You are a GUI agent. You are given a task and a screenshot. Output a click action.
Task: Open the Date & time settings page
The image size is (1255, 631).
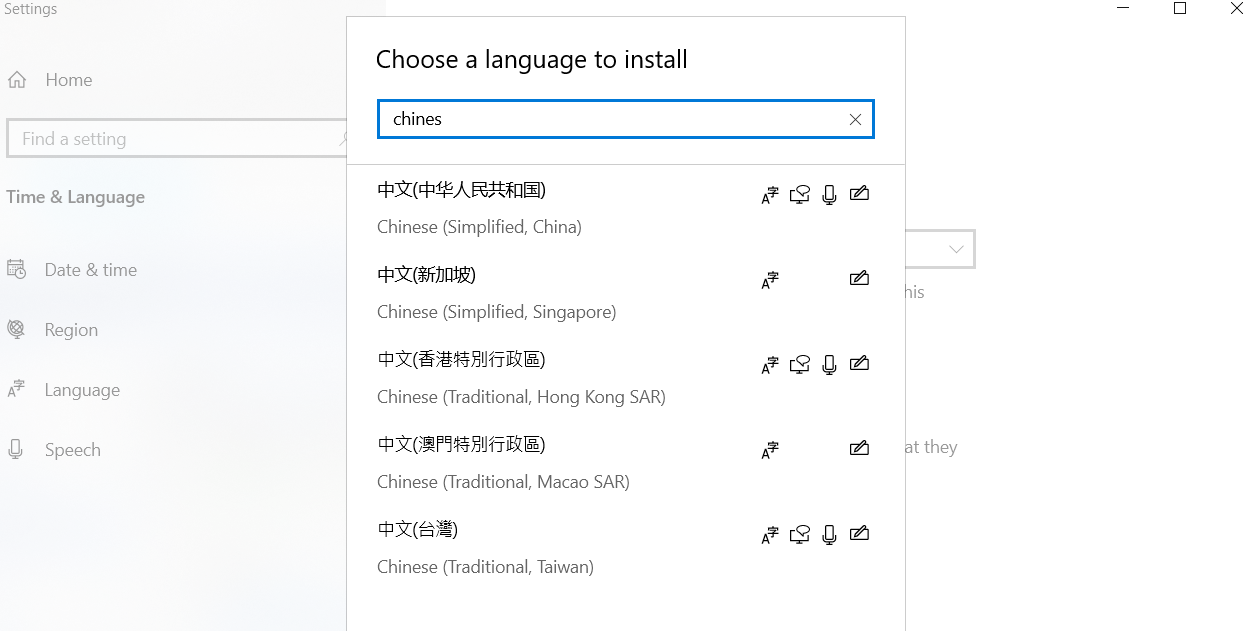tap(90, 270)
